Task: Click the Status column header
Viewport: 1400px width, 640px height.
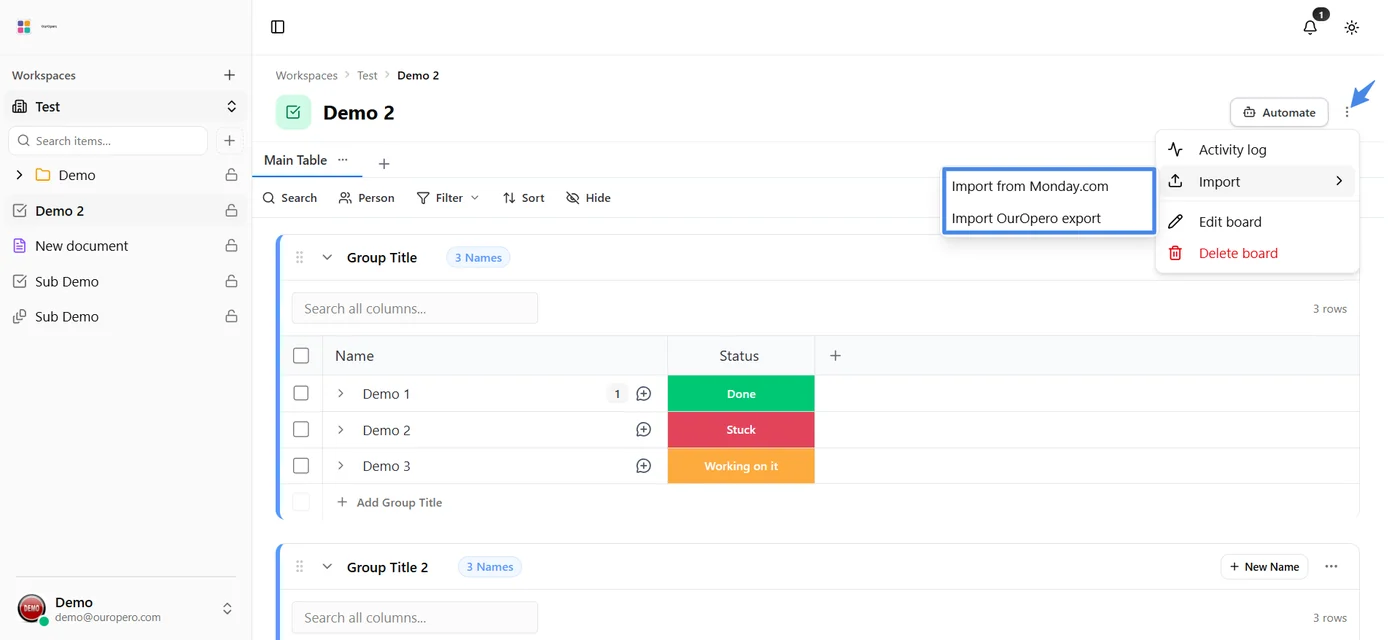Action: tap(740, 356)
